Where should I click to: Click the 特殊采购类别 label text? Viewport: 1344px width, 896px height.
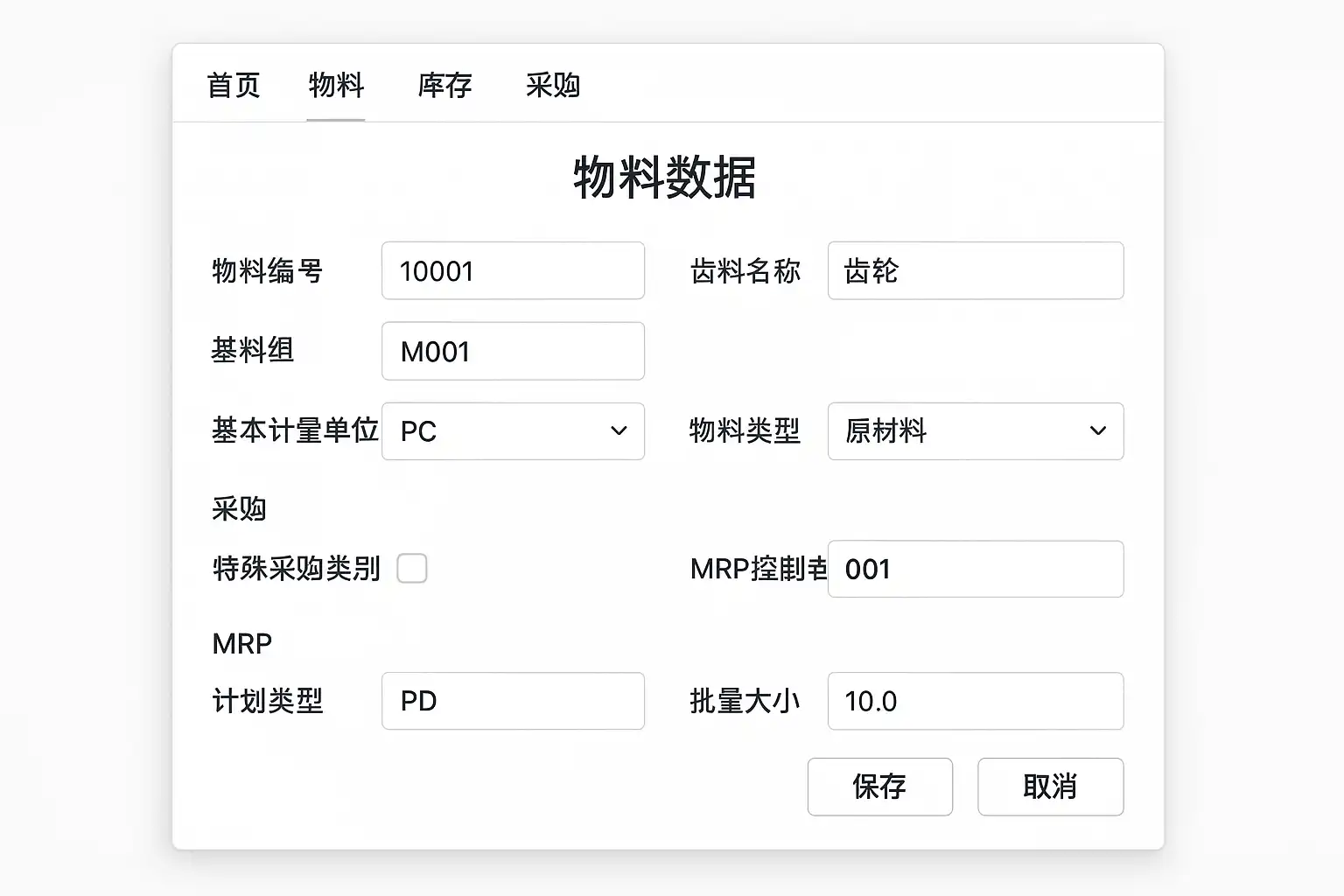296,569
